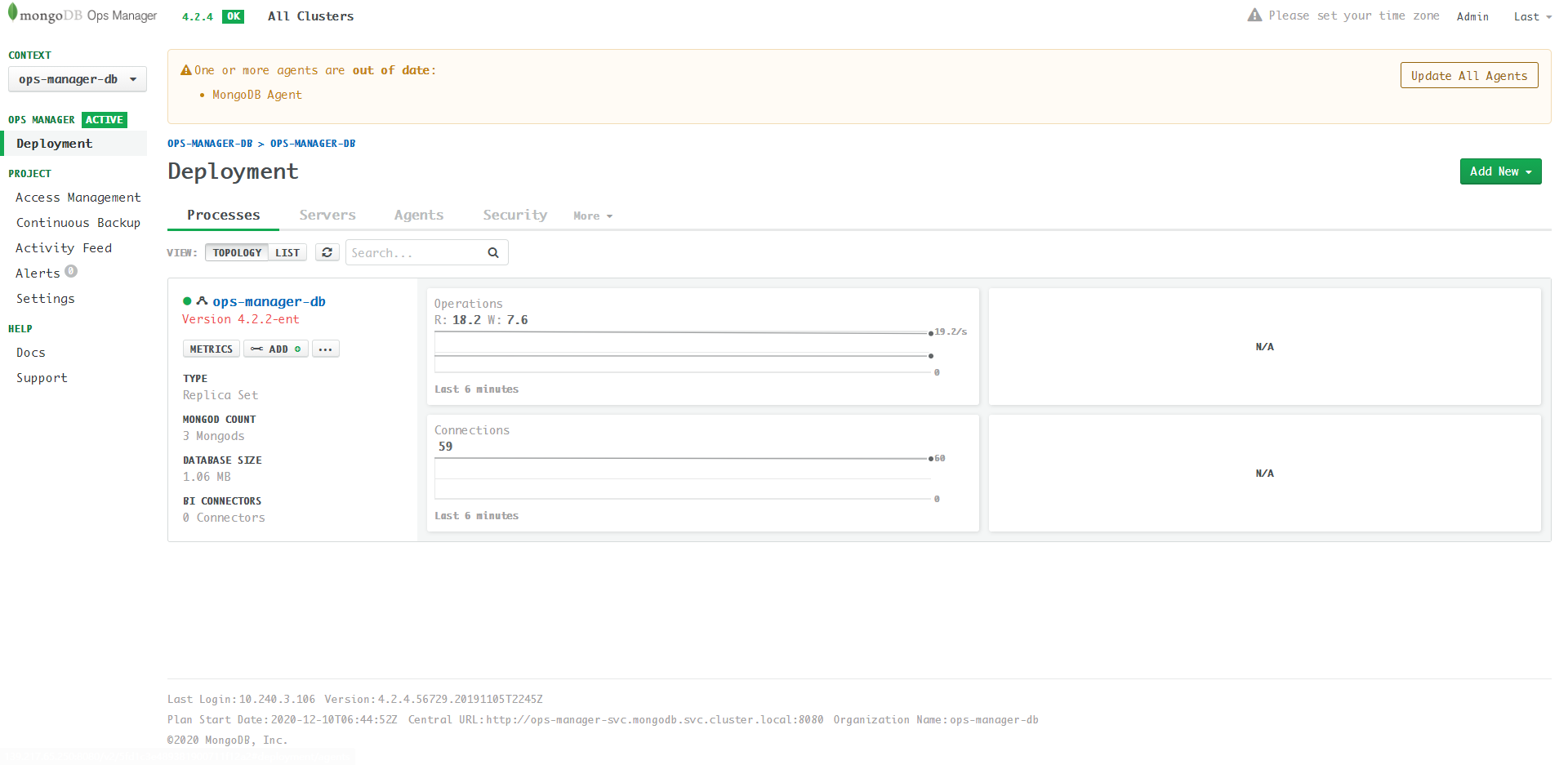Open Continuous Backup from the sidebar
Screen dimensions: 1568x765
point(78,222)
